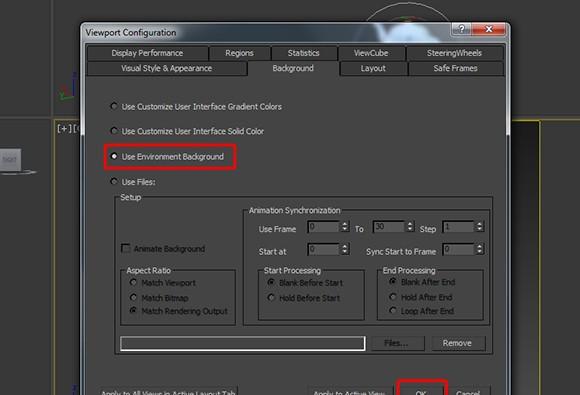The height and width of the screenshot is (395, 580).
Task: Click Apply to All Views in Active Layout Tab
Action: [168, 391]
